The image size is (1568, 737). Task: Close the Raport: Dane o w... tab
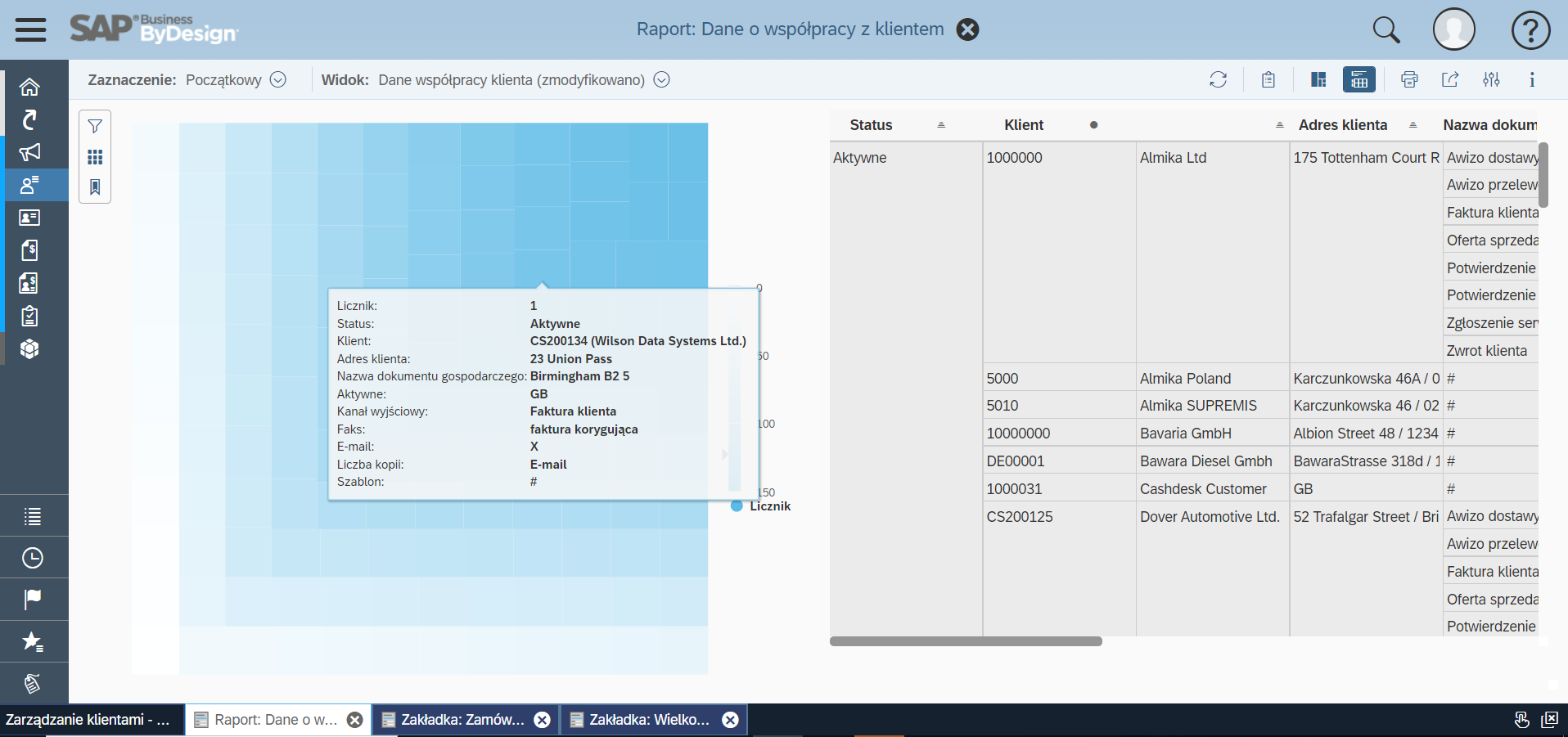click(354, 720)
